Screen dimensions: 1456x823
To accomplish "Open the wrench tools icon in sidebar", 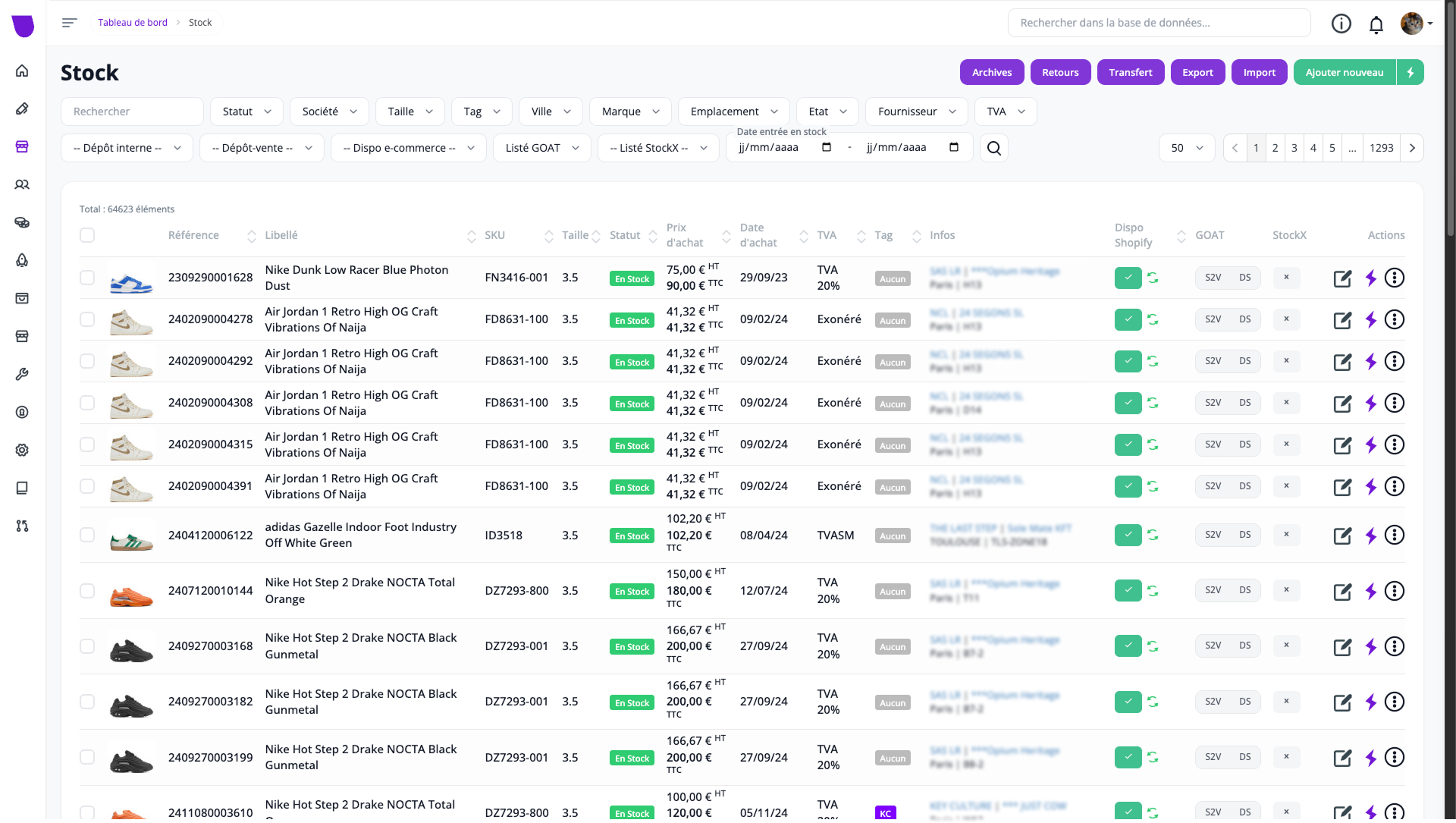I will tap(22, 374).
